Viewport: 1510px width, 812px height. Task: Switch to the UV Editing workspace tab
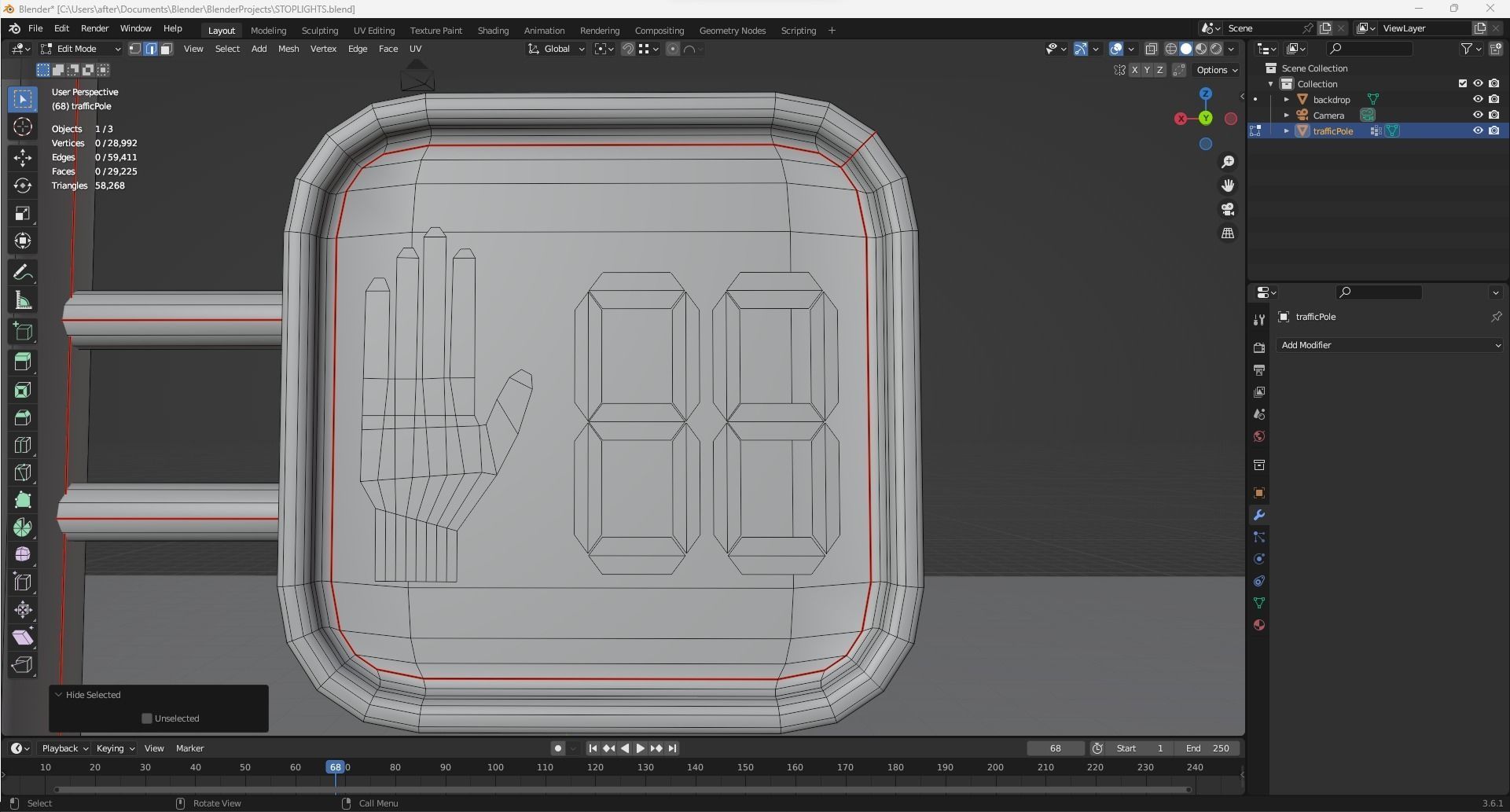coord(374,31)
